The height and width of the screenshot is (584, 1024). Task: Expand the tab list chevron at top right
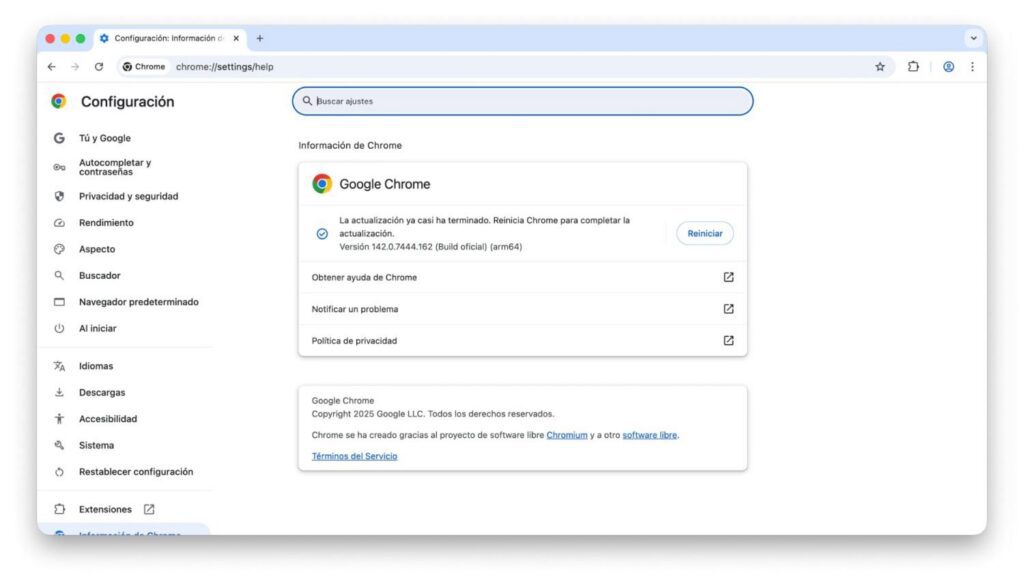pos(971,38)
